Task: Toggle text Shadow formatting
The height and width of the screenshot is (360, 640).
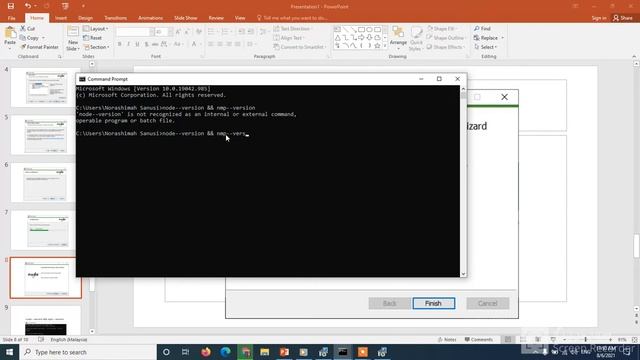Action: click(x=146, y=44)
